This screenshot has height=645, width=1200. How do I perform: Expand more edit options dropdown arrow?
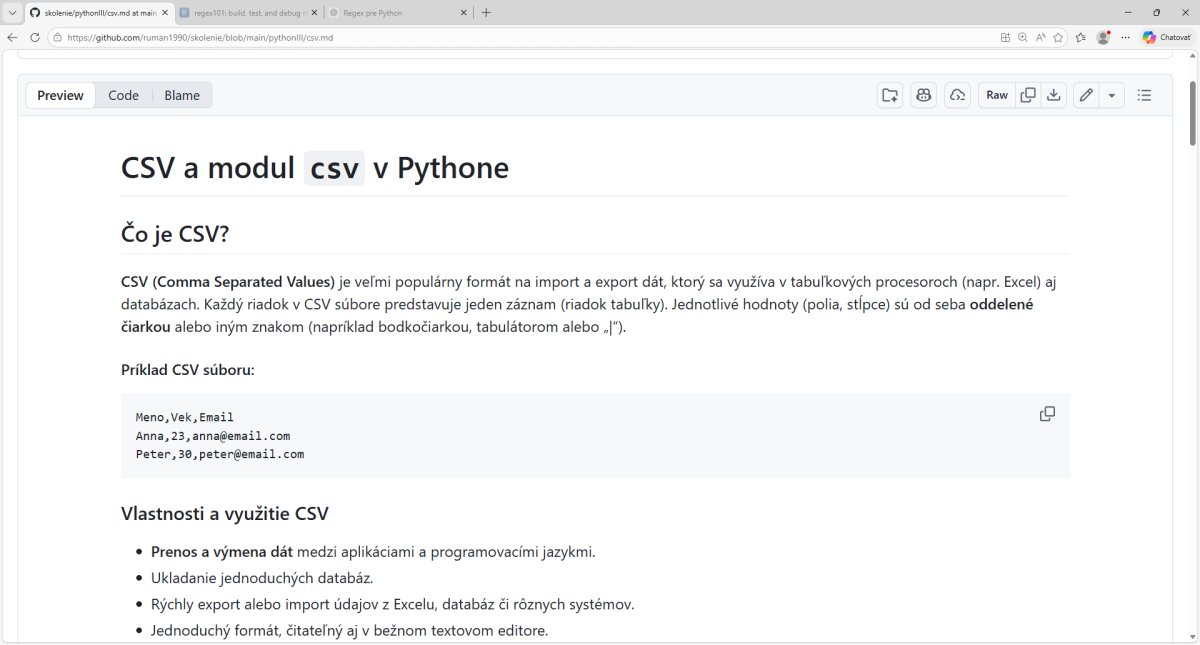click(x=1112, y=95)
